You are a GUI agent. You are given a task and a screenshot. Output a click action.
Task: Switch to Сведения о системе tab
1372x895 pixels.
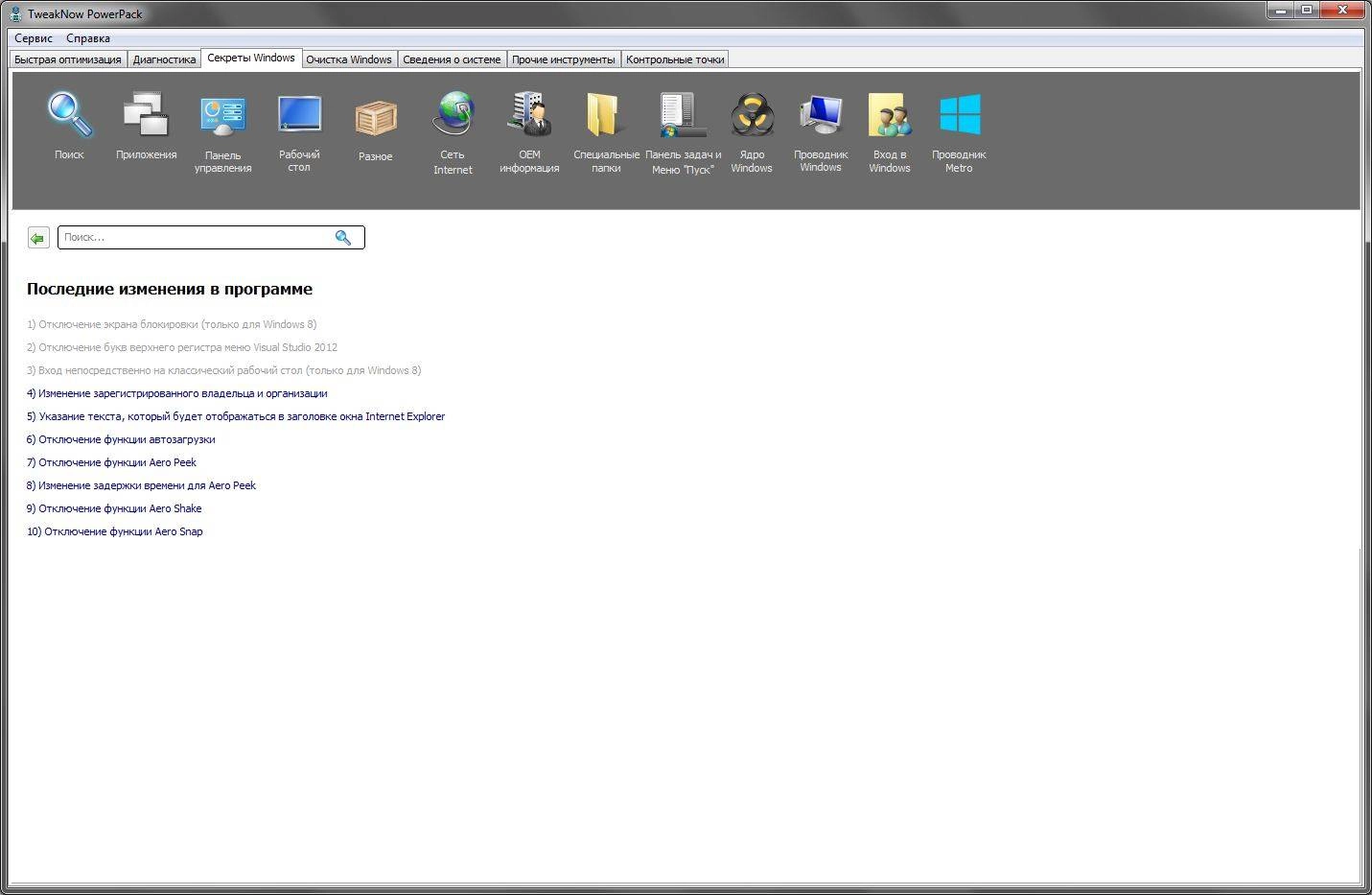point(452,59)
